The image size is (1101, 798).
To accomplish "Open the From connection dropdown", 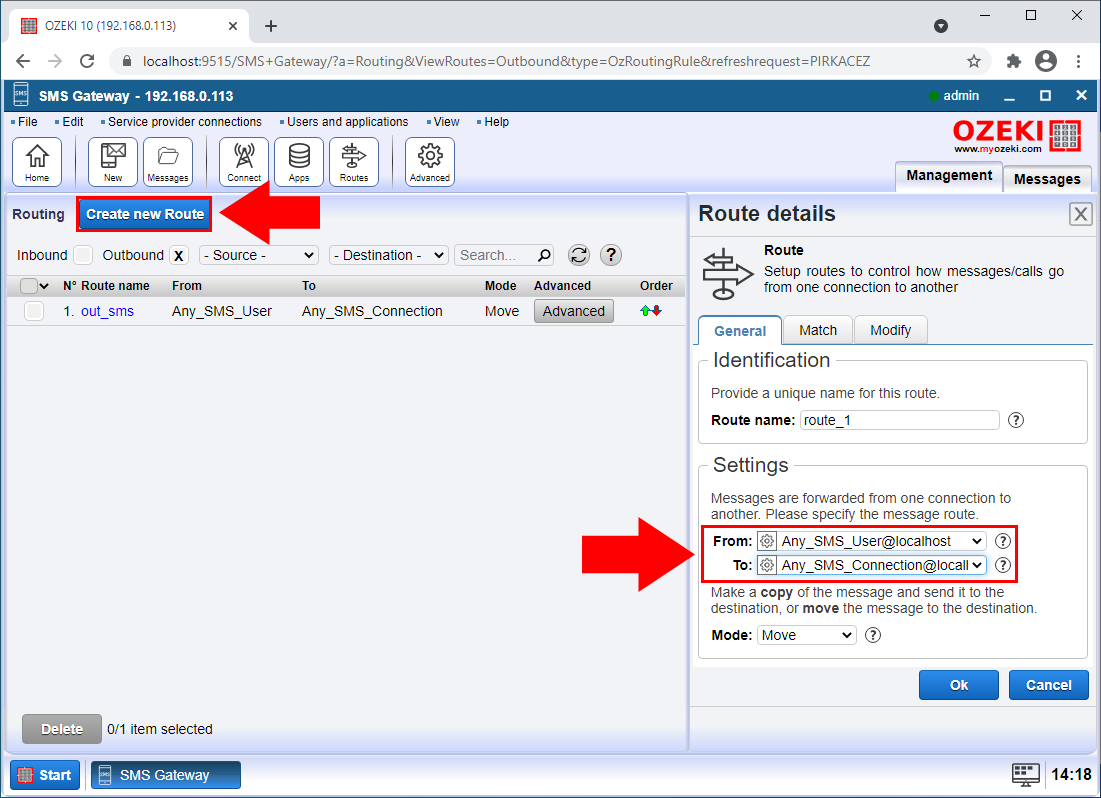I will pyautogui.click(x=881, y=541).
